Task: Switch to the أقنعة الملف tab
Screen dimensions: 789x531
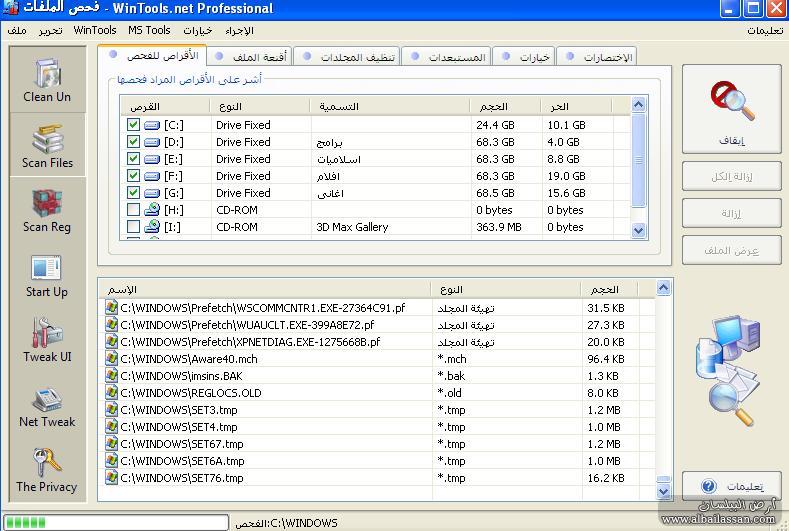Action: coord(250,56)
